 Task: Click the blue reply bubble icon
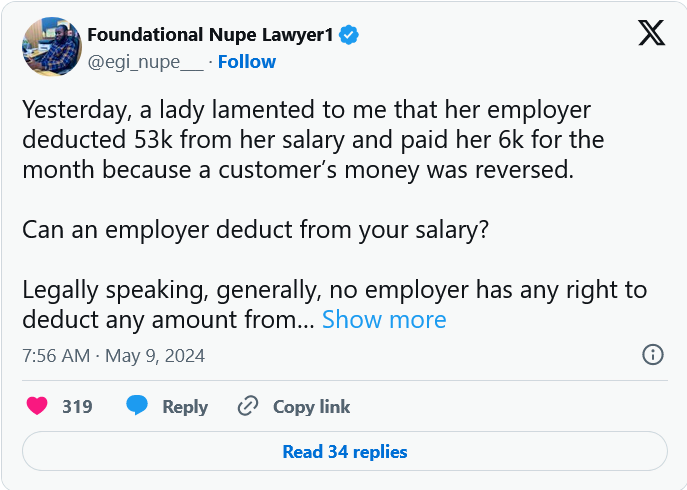click(137, 406)
